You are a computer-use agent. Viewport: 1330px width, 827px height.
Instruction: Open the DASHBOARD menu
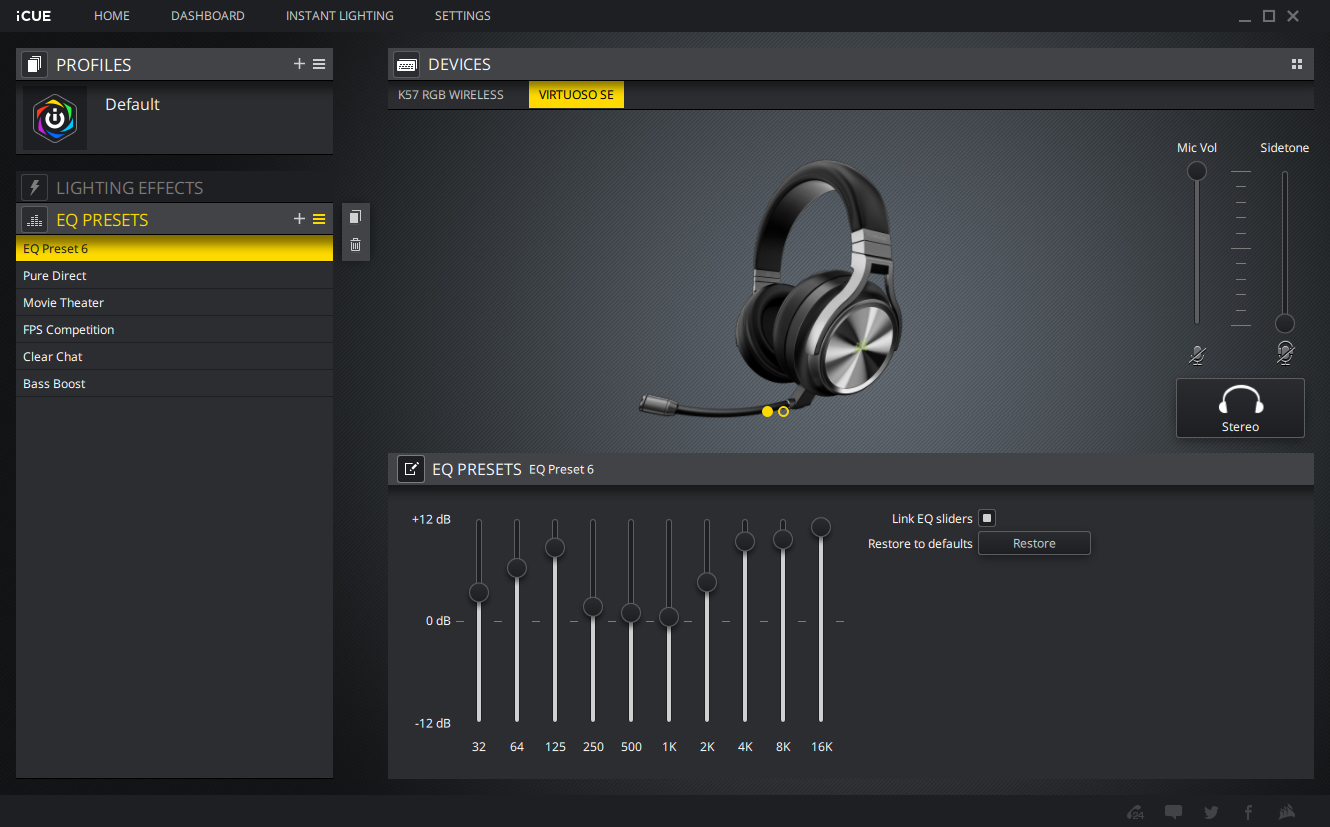point(208,16)
